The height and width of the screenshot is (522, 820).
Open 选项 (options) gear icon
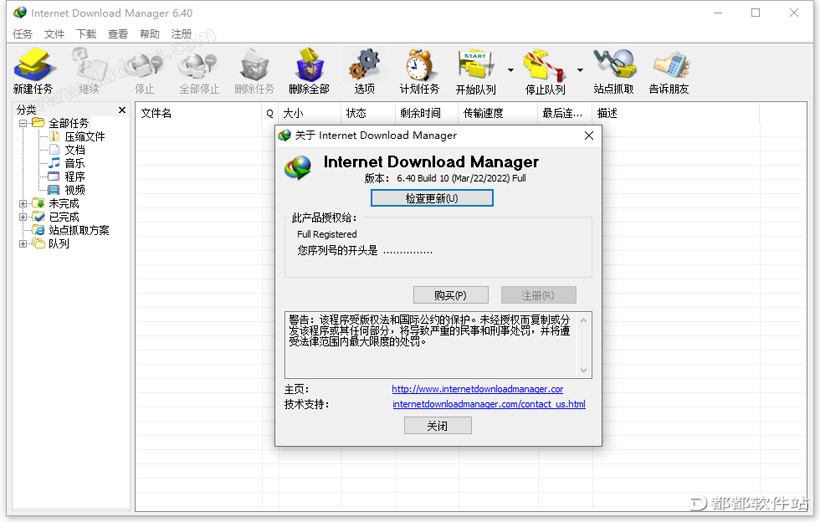tap(365, 71)
